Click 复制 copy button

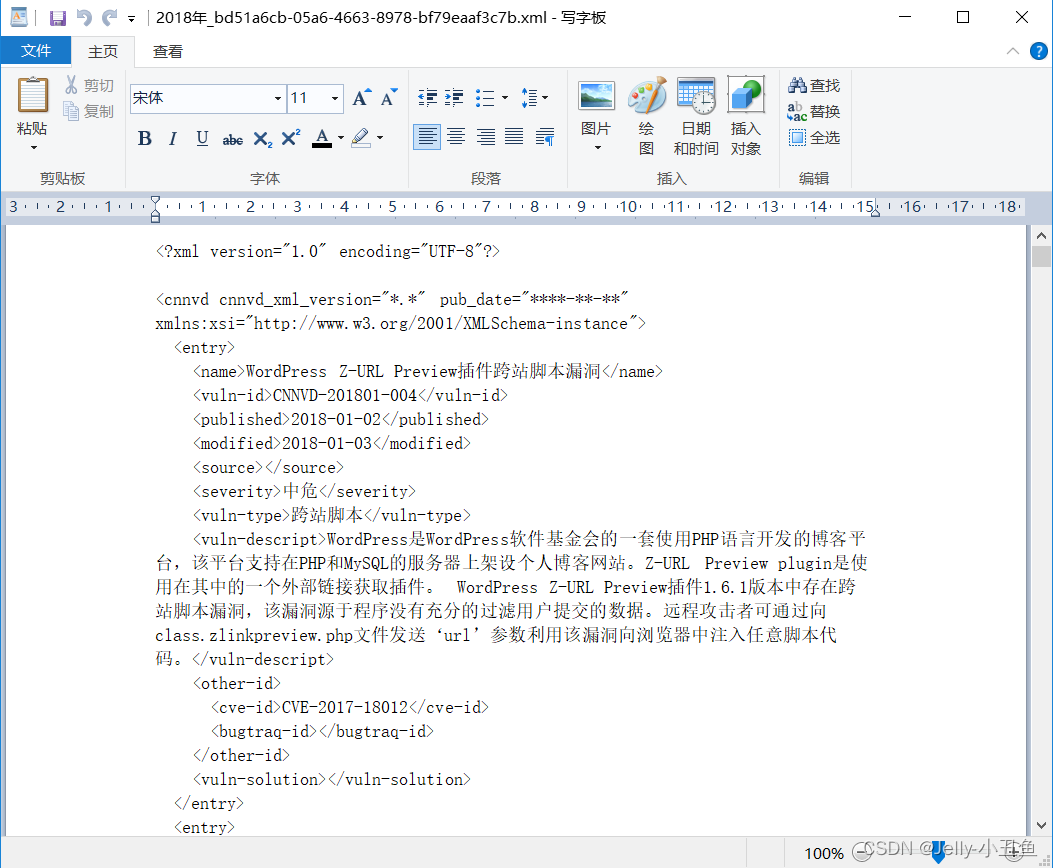click(89, 111)
